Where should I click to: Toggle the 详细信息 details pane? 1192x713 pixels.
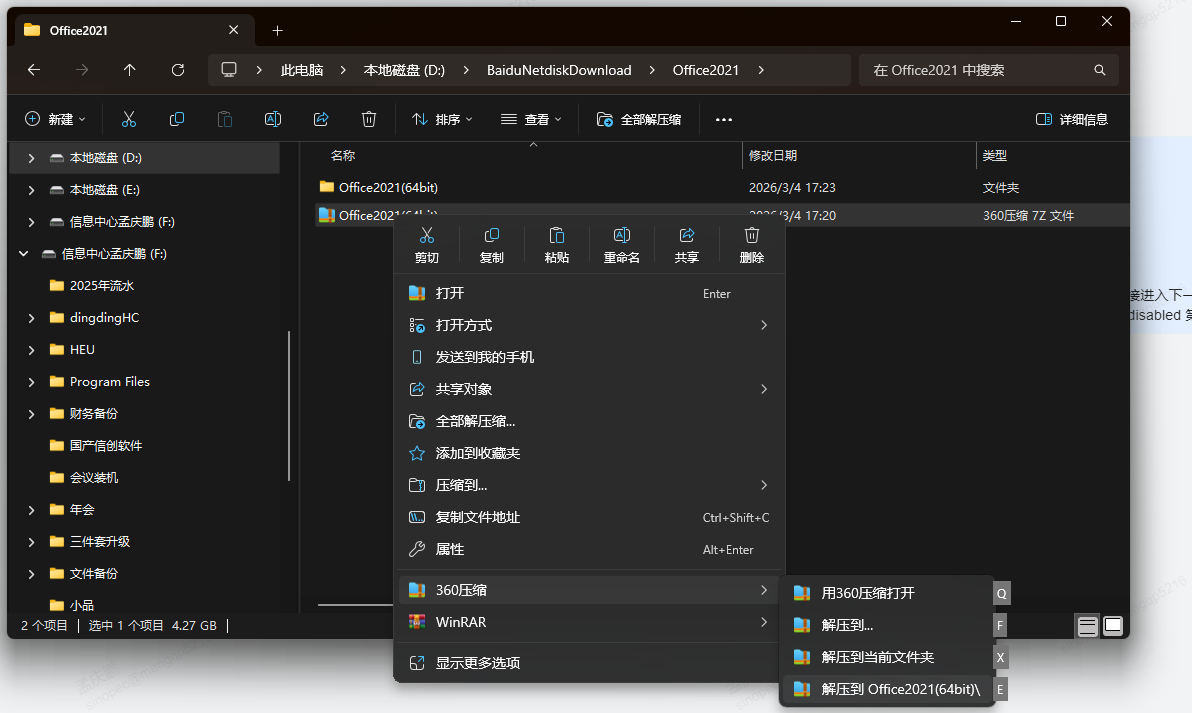[x=1072, y=119]
